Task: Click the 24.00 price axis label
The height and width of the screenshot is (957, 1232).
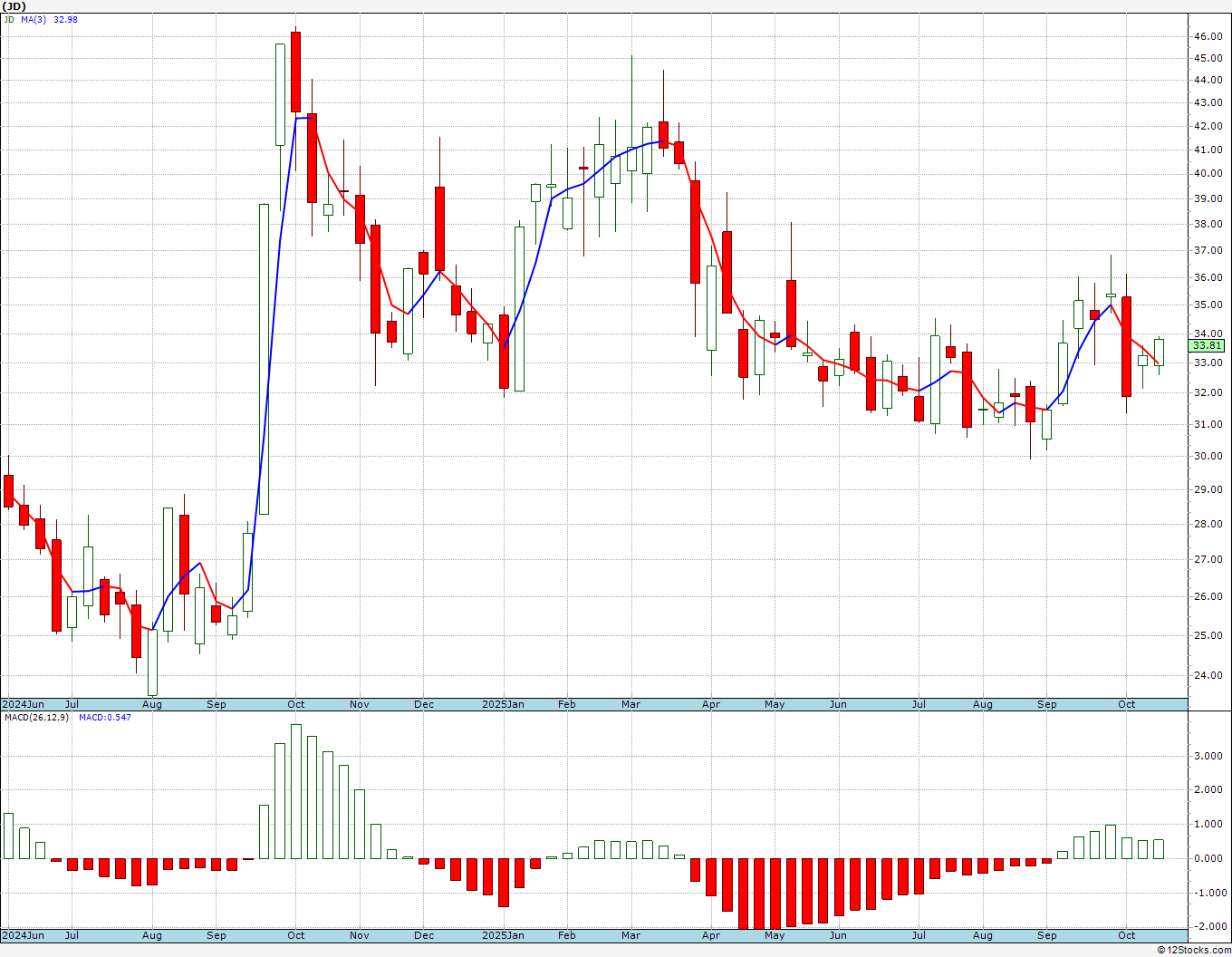Action: [1208, 676]
